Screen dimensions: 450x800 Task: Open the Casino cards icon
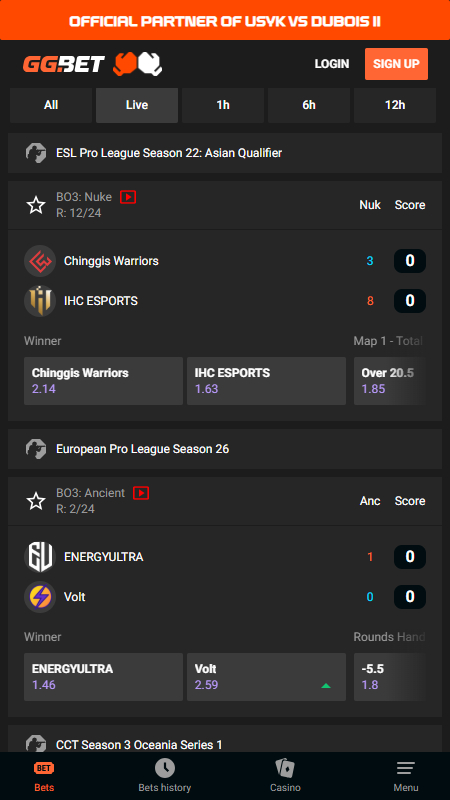click(285, 768)
